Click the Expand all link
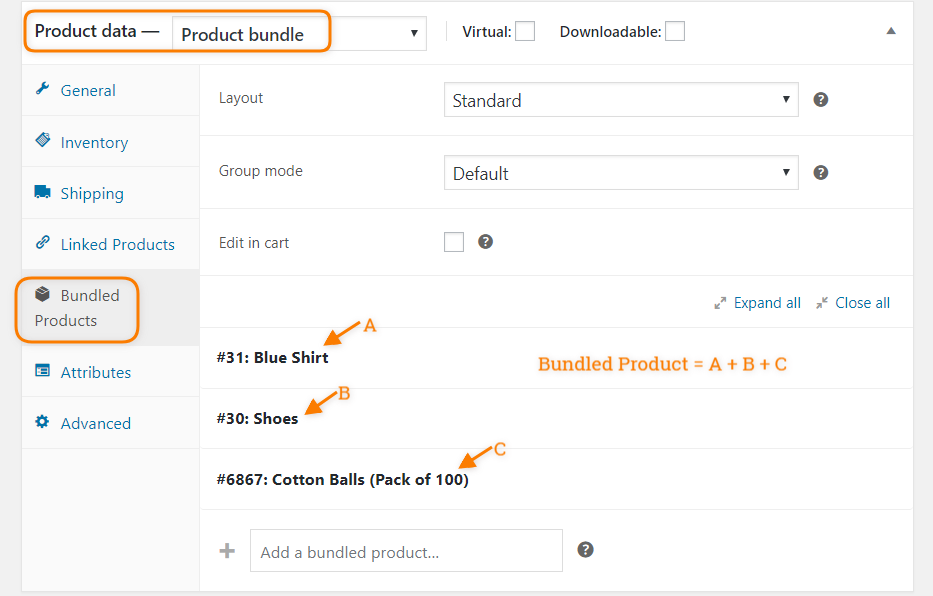Viewport: 933px width, 596px height. [767, 303]
